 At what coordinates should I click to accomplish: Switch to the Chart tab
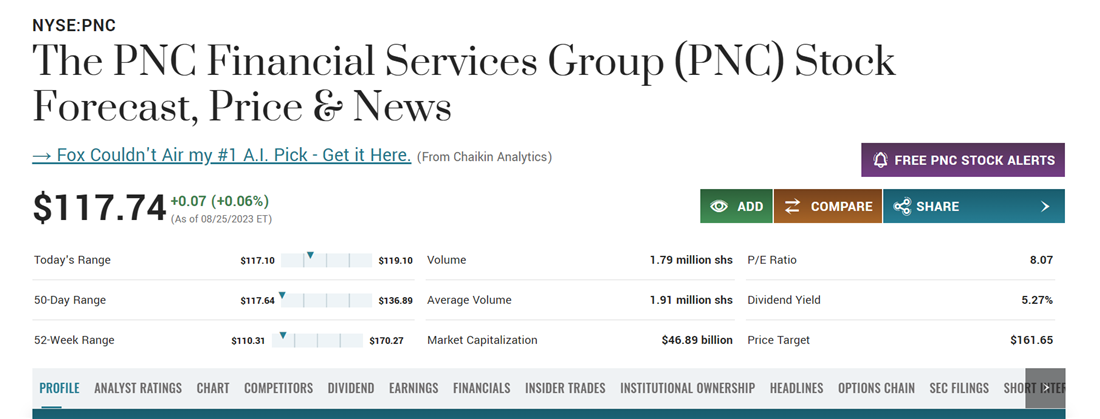pyautogui.click(x=213, y=388)
